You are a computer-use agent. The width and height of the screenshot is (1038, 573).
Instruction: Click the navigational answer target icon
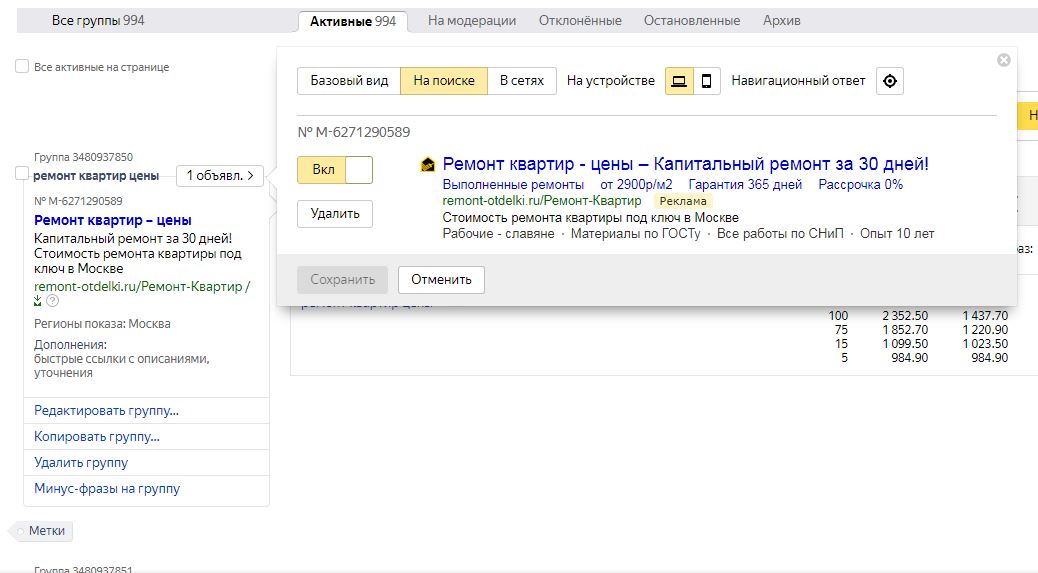point(890,81)
